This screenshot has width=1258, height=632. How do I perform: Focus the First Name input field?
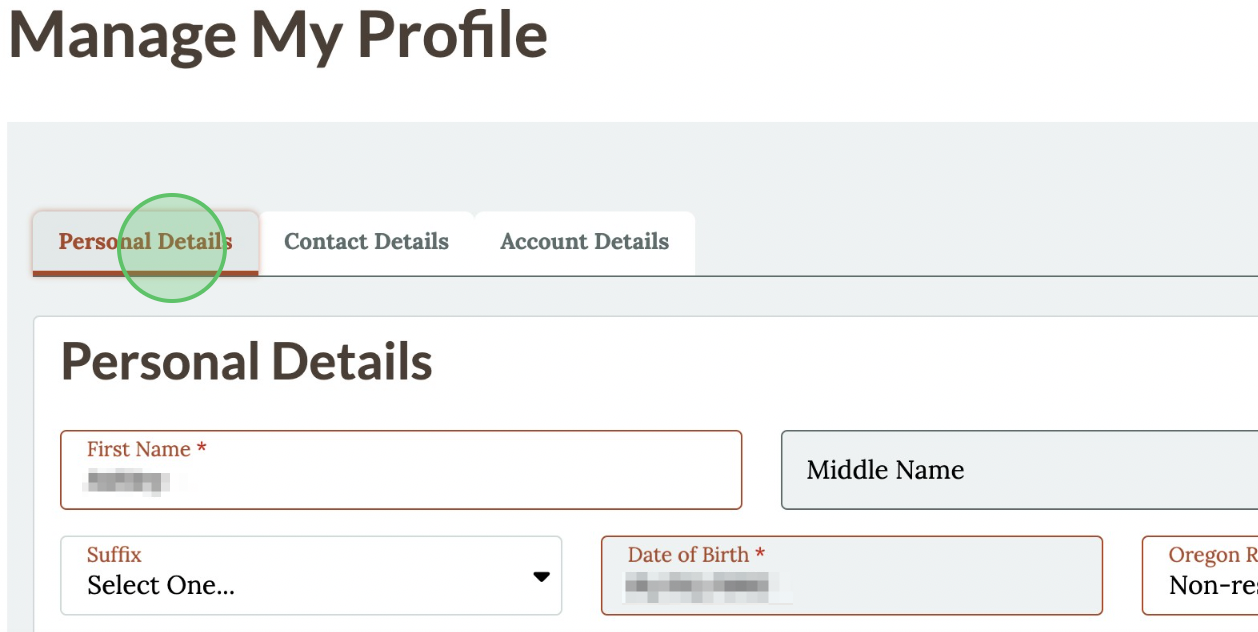pos(401,470)
